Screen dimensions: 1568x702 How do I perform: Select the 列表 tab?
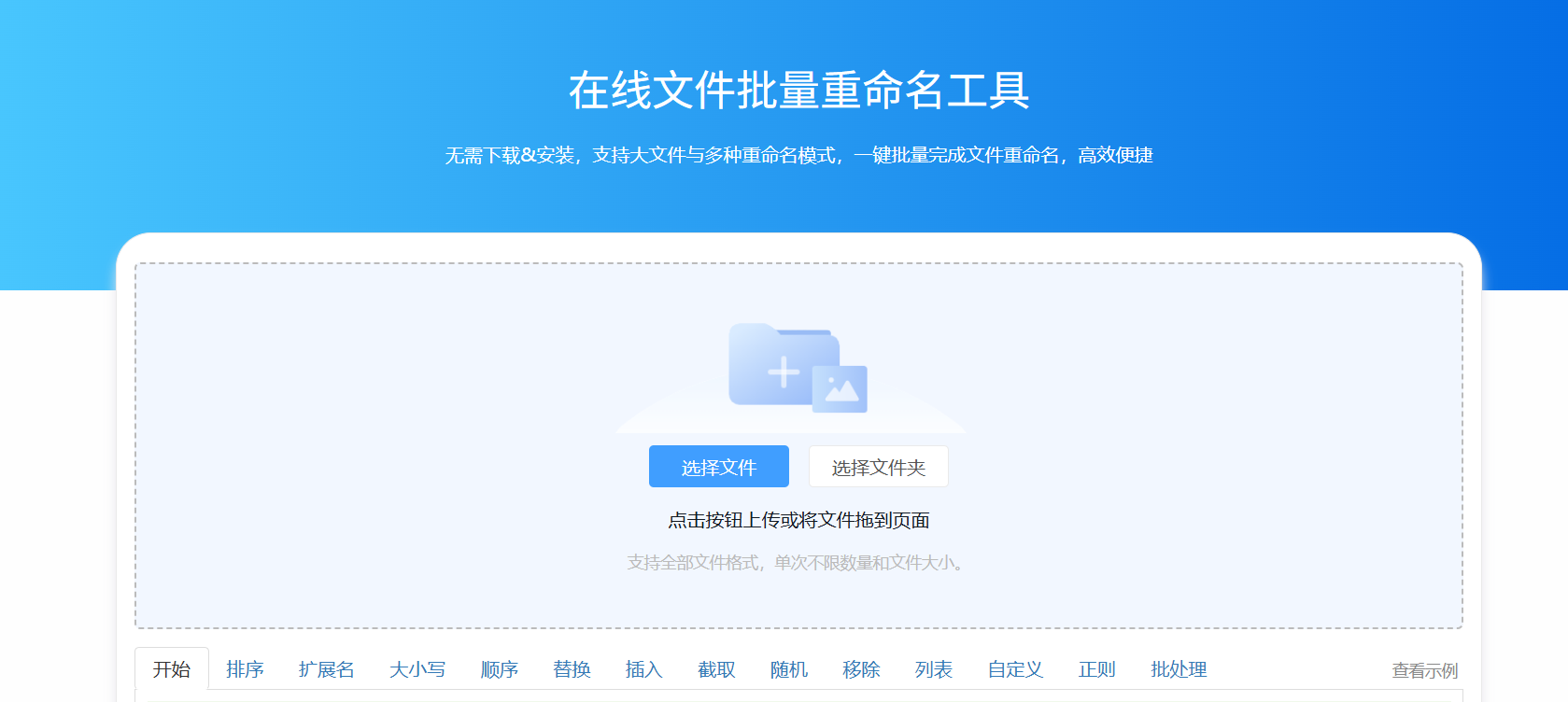click(934, 669)
